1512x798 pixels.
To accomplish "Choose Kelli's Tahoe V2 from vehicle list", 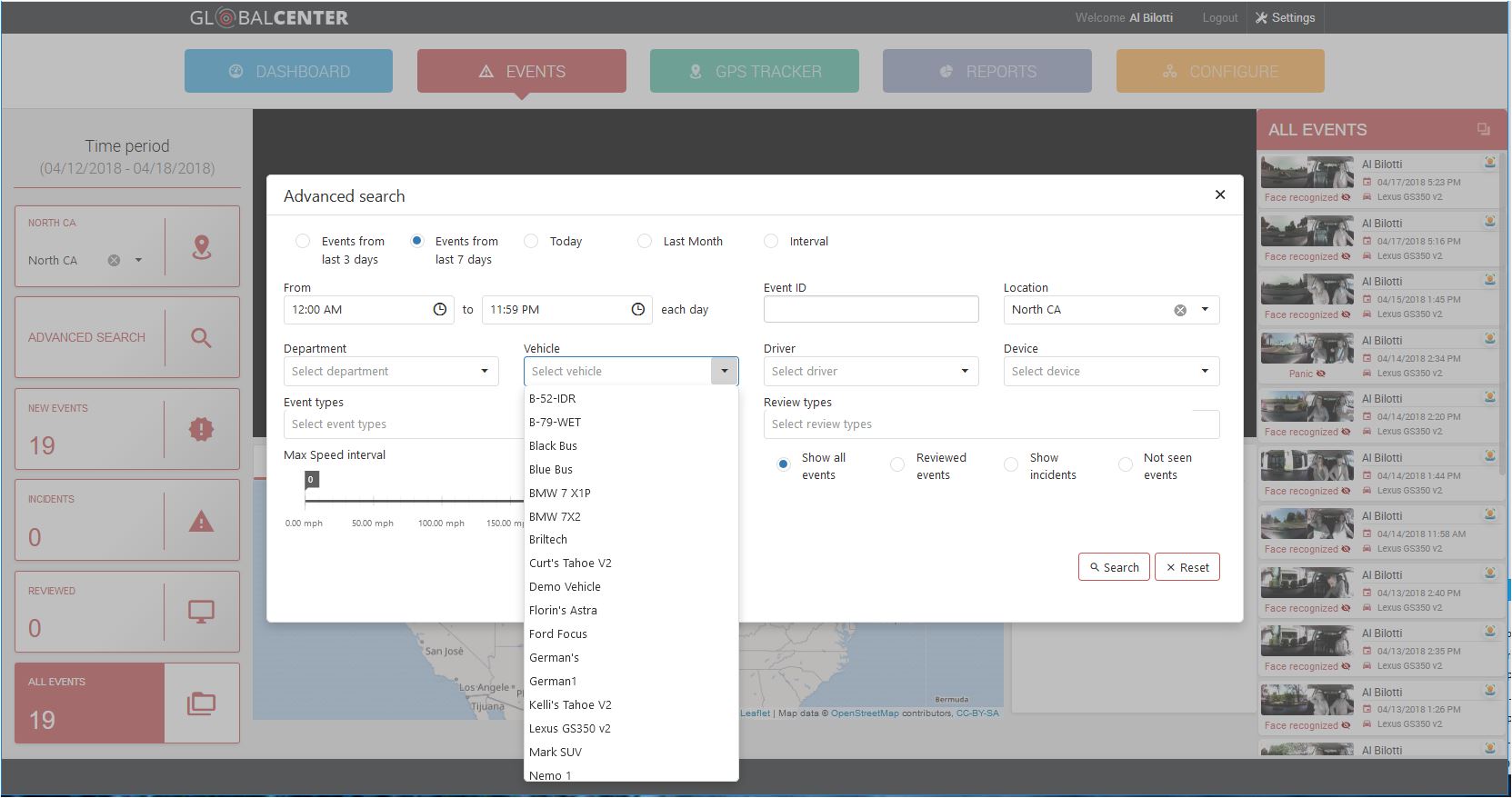I will coord(631,704).
